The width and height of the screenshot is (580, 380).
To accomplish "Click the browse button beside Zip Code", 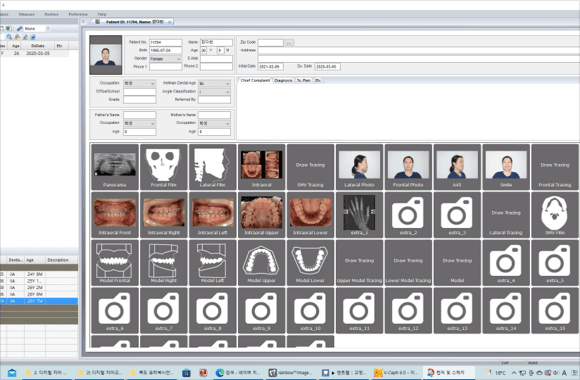I will click(x=289, y=43).
